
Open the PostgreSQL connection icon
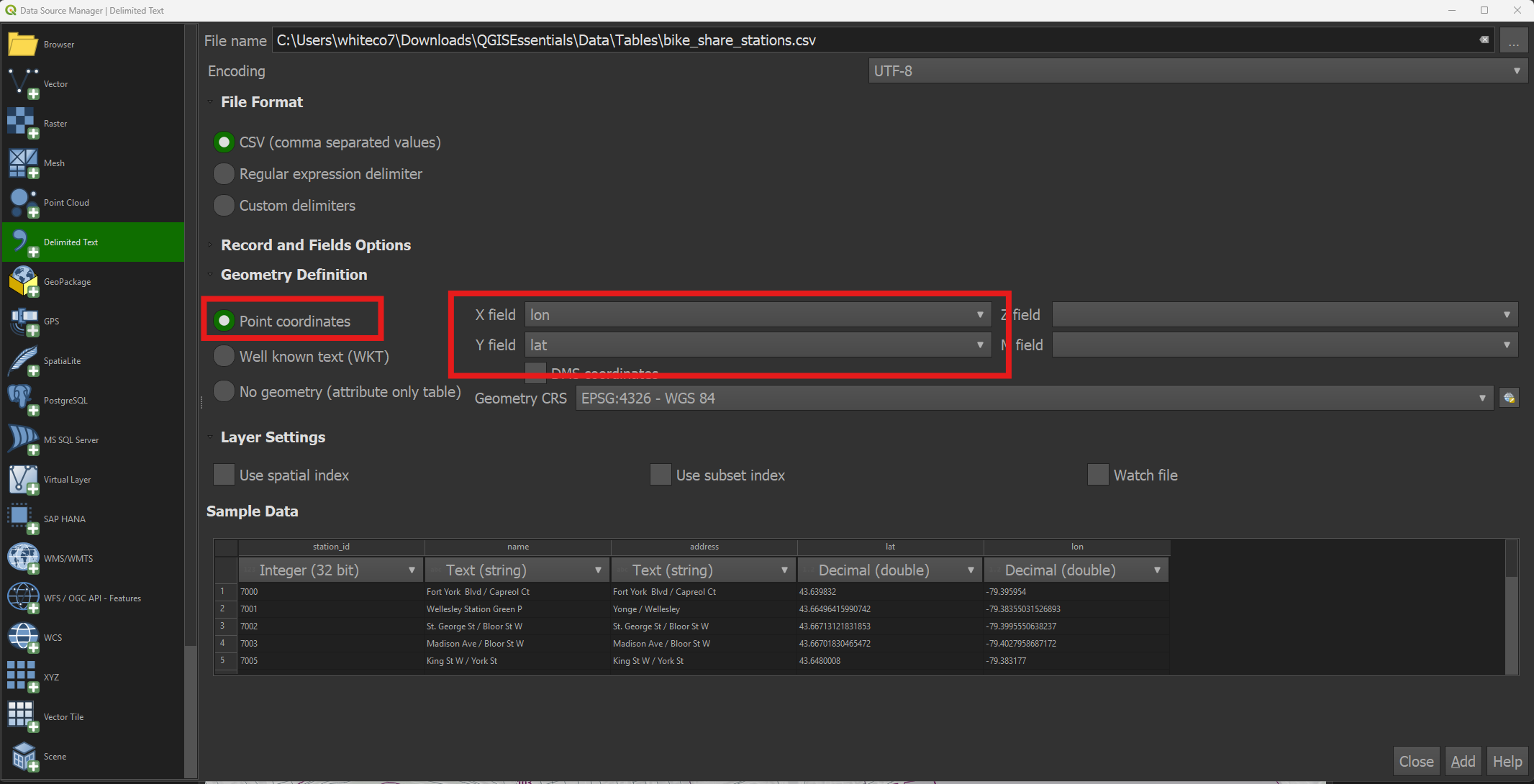[x=22, y=401]
